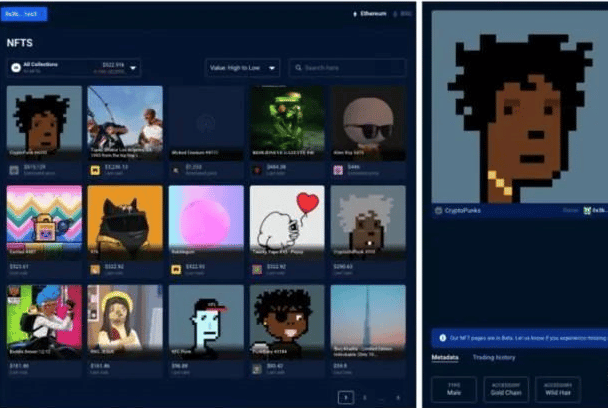
Task: Open the black cat on orange NFT
Action: pyautogui.click(x=125, y=222)
